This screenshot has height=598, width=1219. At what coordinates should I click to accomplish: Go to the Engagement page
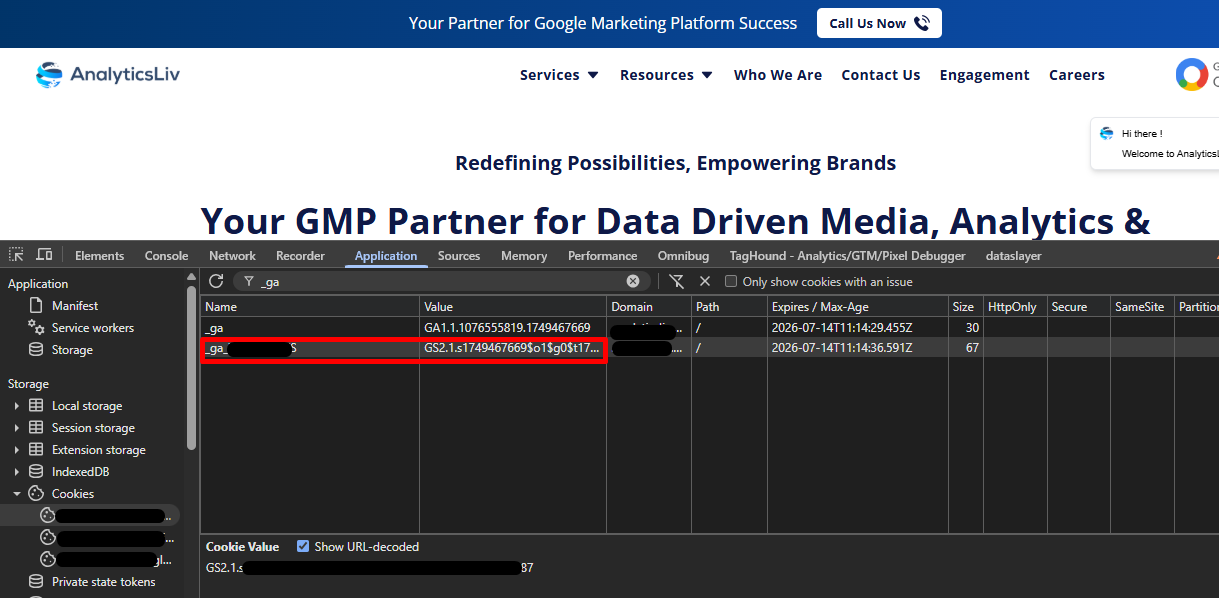point(985,75)
